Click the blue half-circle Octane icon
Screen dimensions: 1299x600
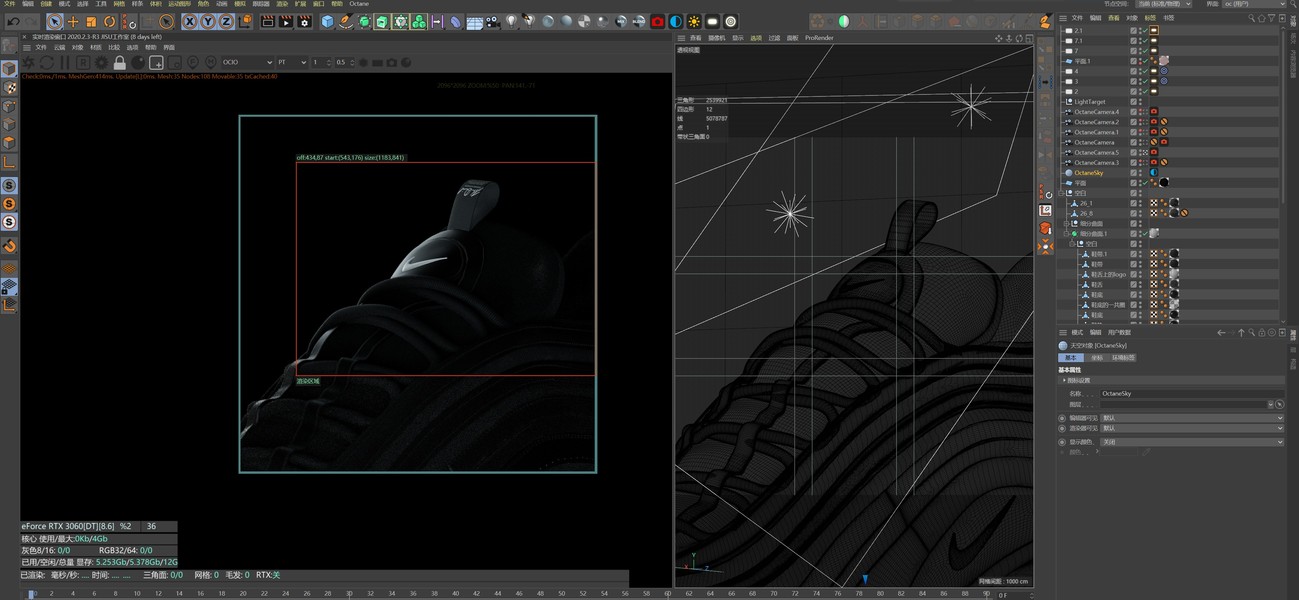(676, 21)
